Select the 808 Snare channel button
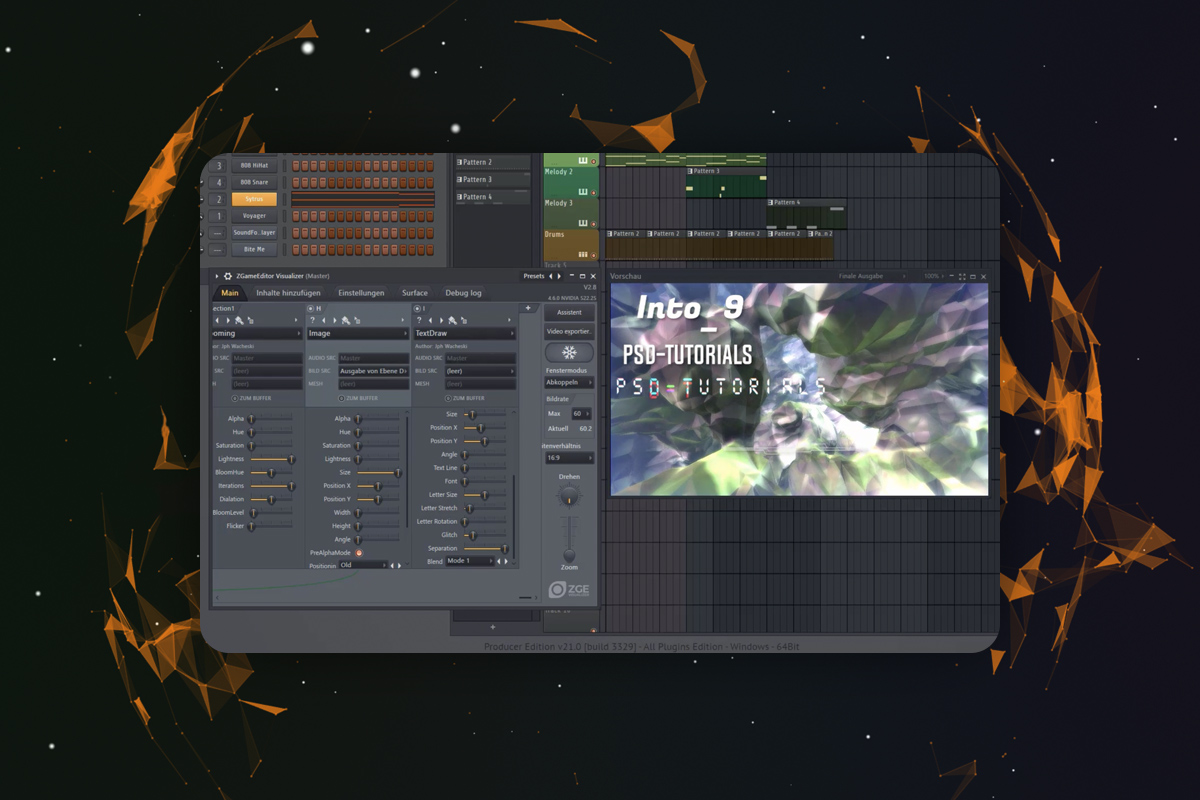 [254, 182]
